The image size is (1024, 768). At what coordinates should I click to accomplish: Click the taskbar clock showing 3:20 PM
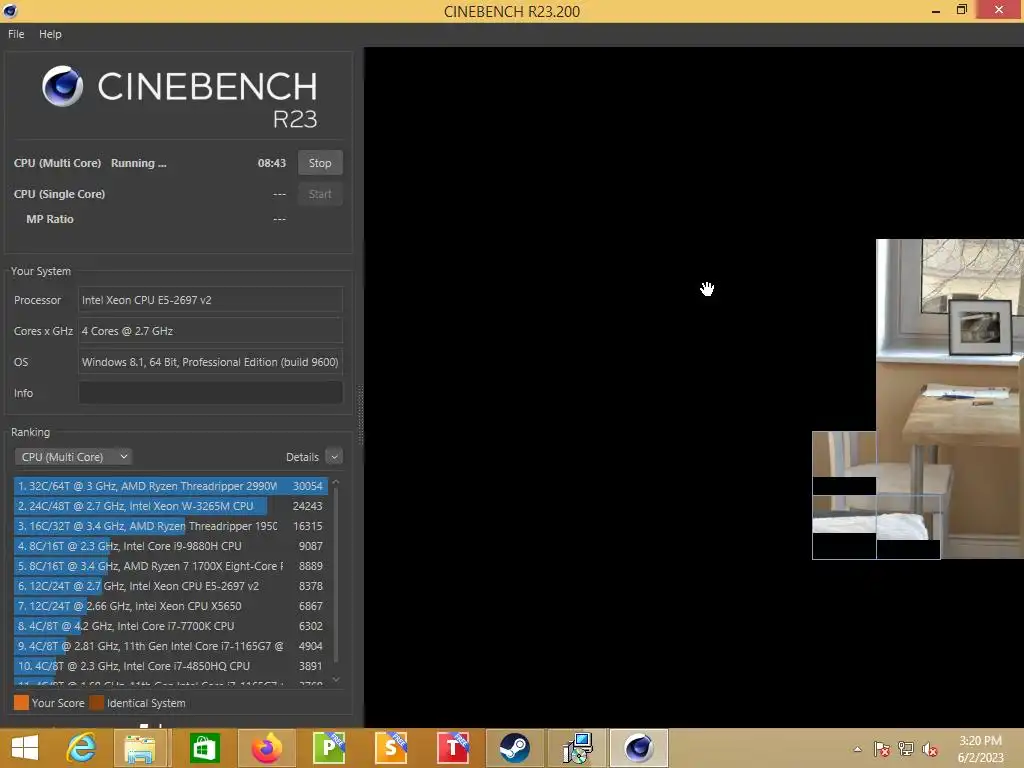[x=980, y=749]
